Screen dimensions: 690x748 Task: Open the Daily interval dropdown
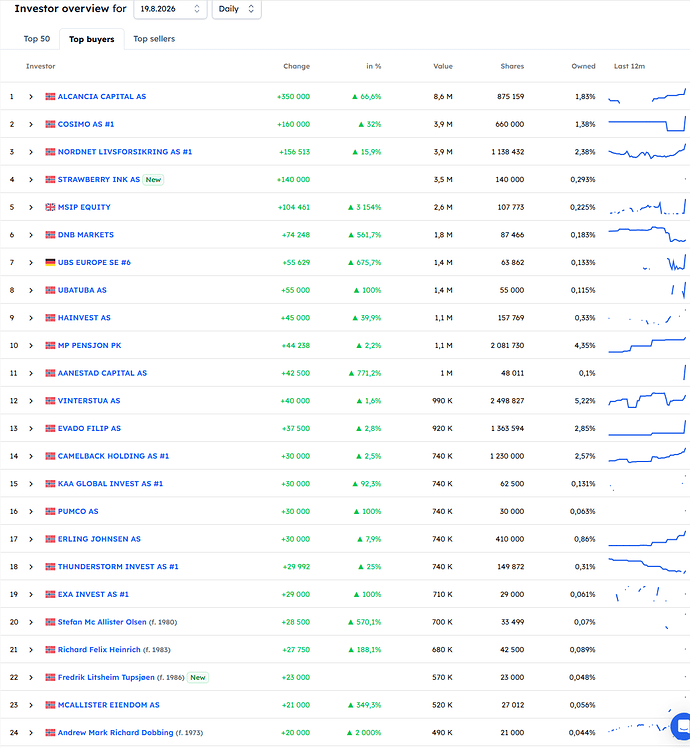(236, 9)
